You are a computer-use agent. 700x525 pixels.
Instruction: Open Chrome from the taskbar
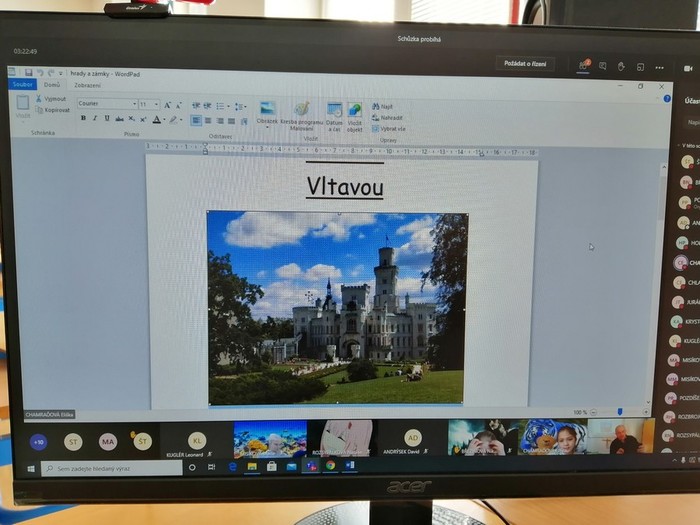tap(330, 466)
